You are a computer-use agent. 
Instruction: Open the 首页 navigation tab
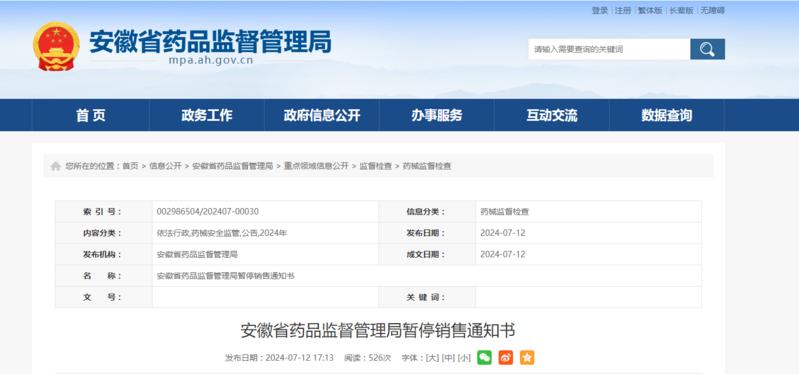[x=91, y=115]
